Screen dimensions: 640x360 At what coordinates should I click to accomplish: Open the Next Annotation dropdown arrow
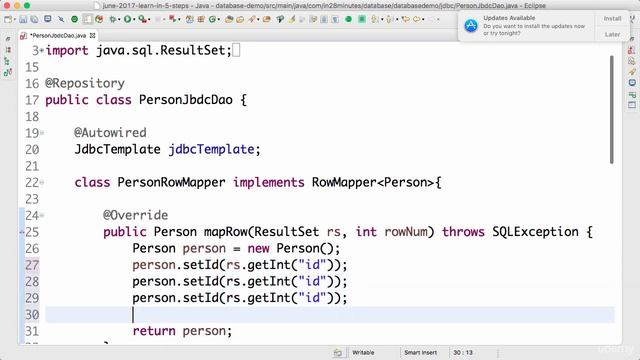click(382, 20)
